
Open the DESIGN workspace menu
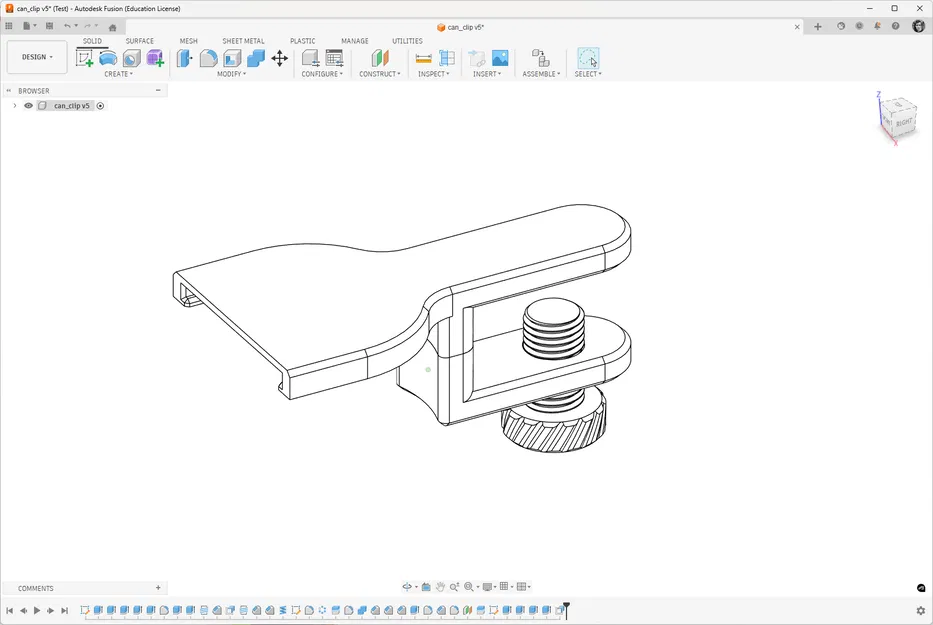coord(36,57)
